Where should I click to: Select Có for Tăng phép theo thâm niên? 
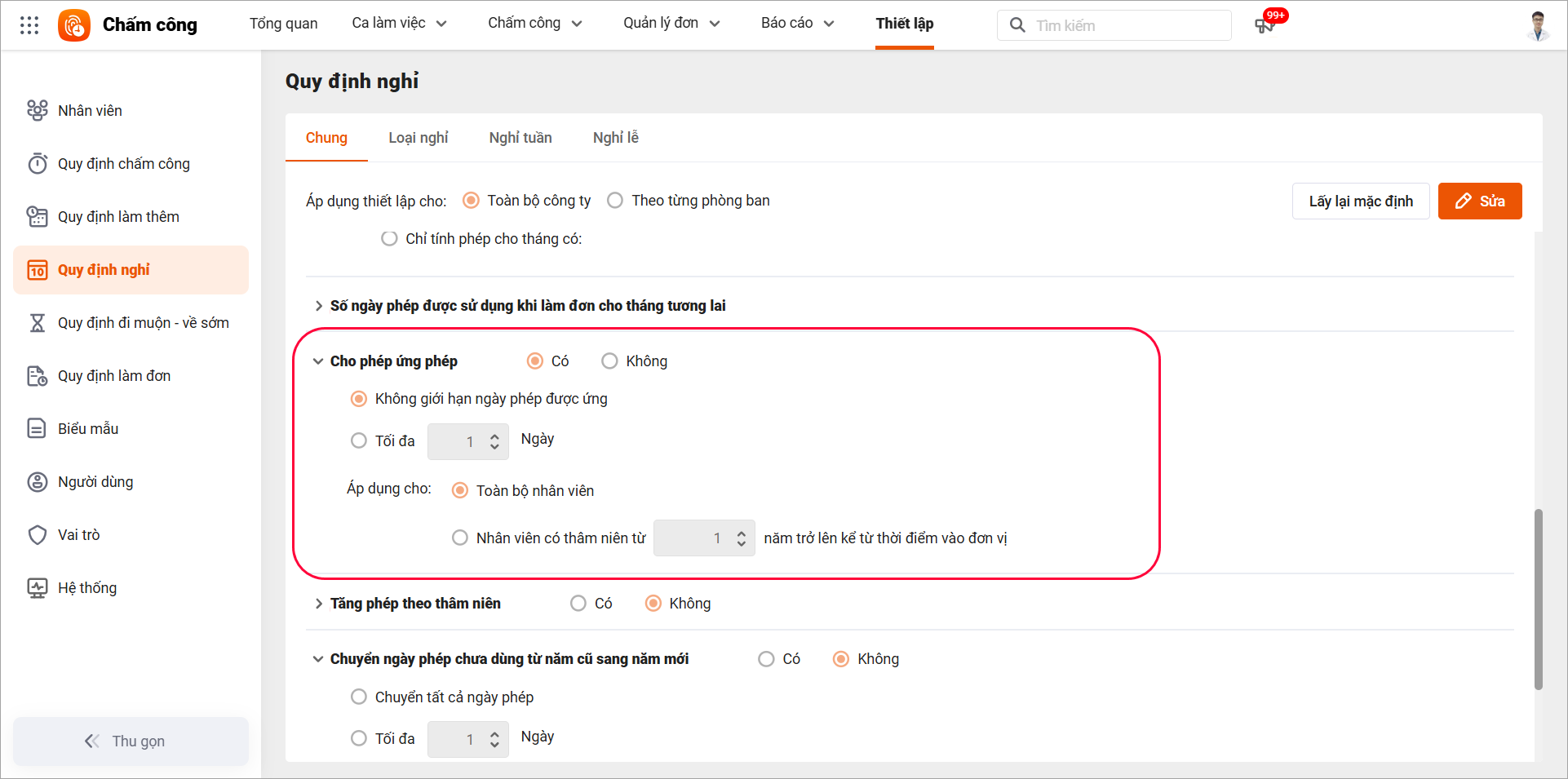pyautogui.click(x=578, y=604)
